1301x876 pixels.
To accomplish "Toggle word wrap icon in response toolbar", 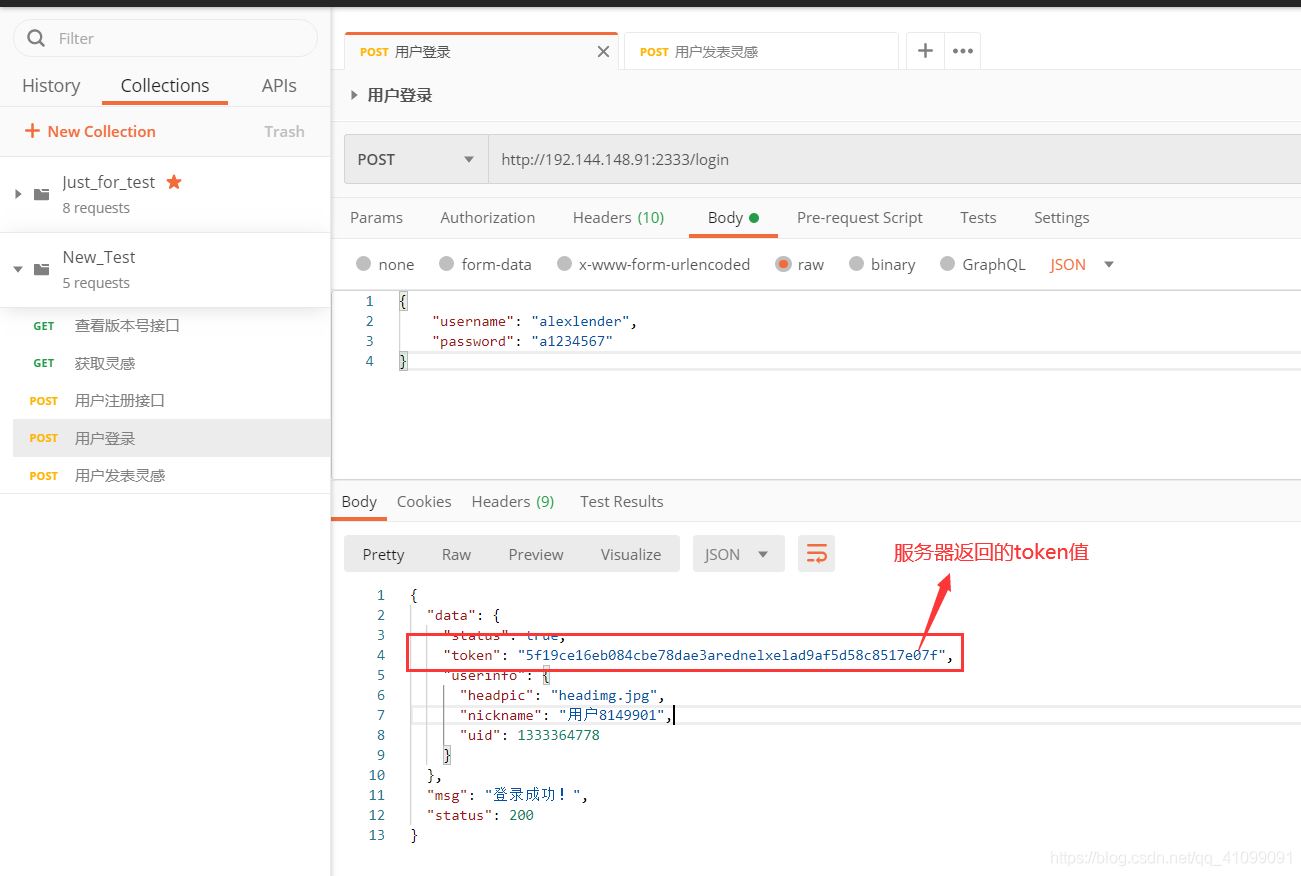I will (x=816, y=554).
